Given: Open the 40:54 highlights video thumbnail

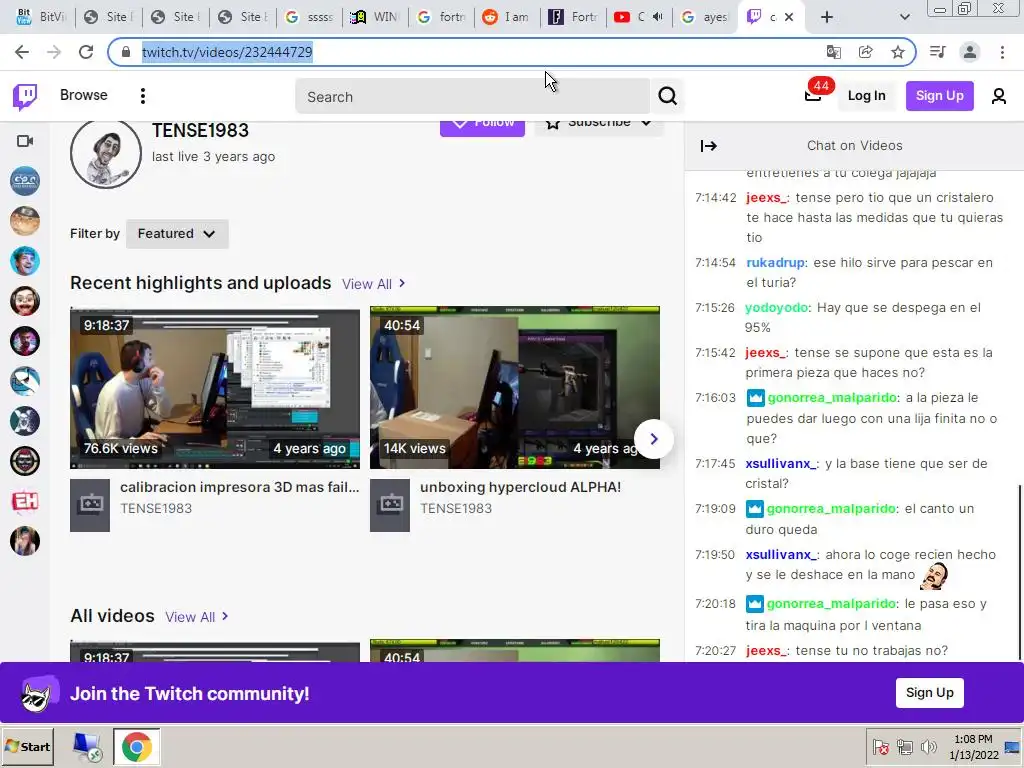Looking at the screenshot, I should [x=515, y=389].
